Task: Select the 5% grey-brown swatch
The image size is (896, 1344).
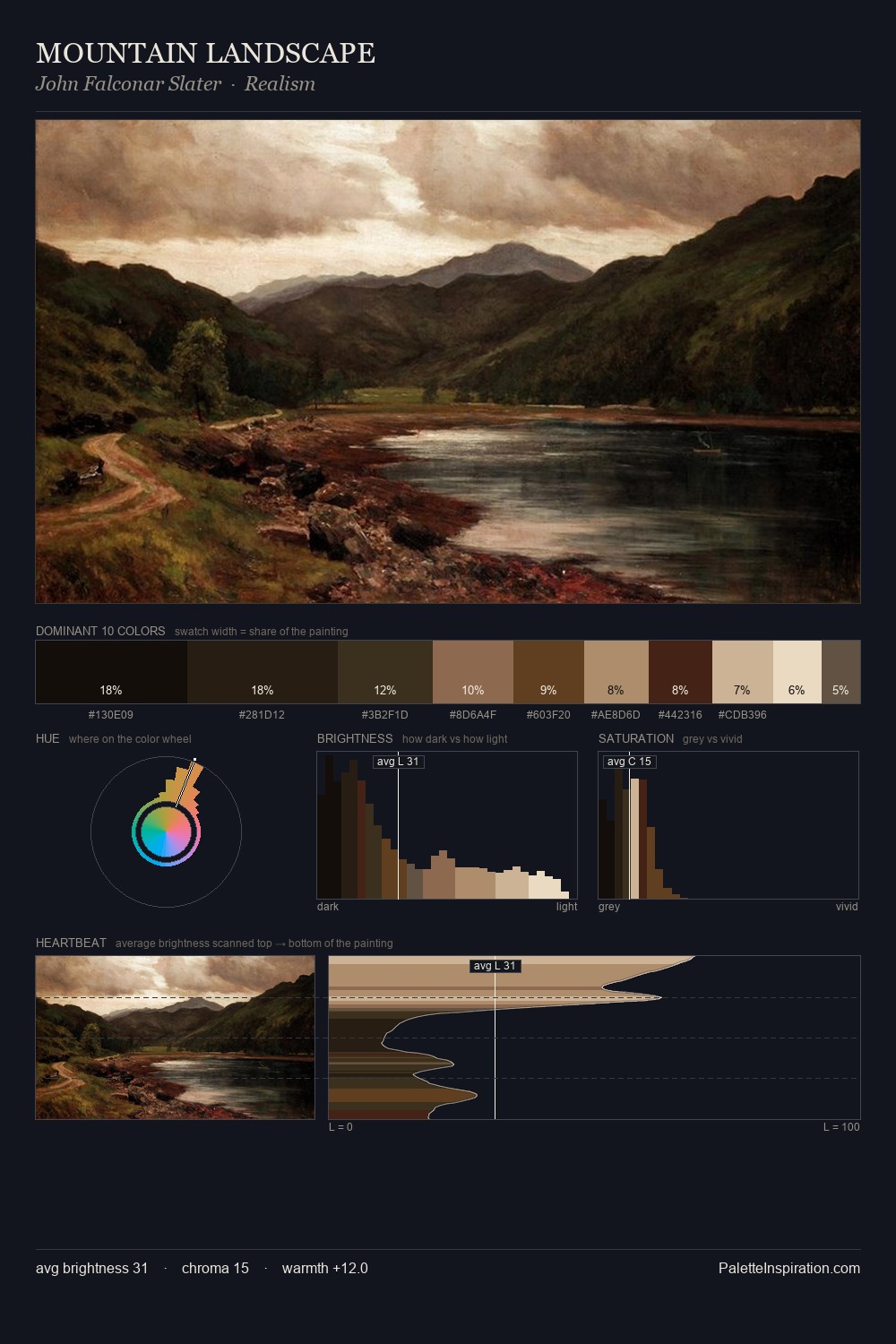Action: (840, 672)
